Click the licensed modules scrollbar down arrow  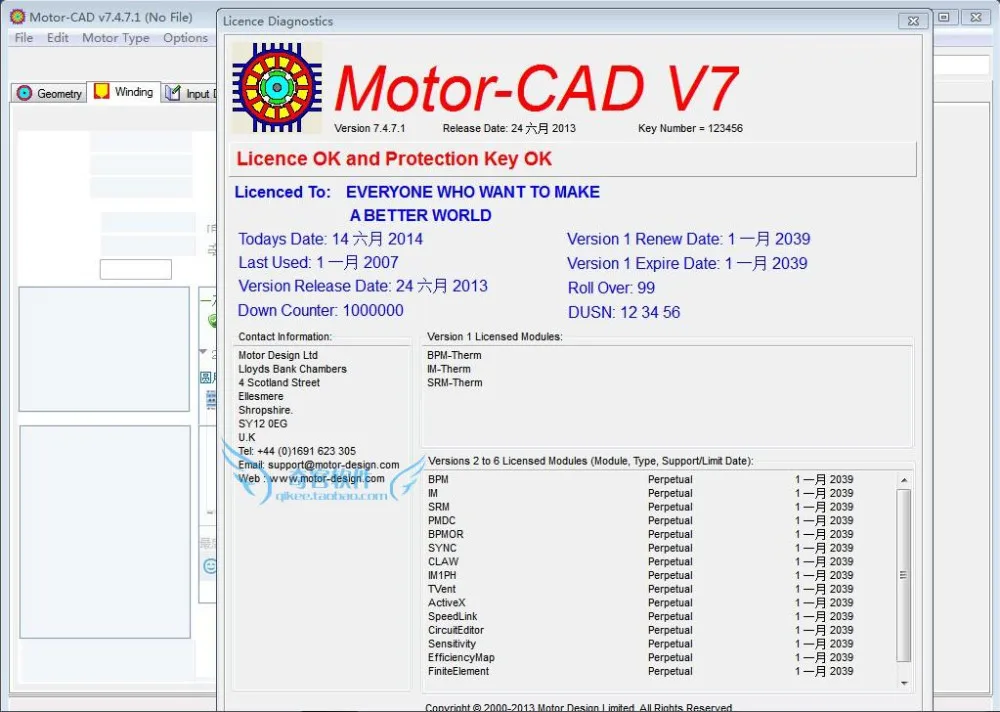pyautogui.click(x=904, y=683)
